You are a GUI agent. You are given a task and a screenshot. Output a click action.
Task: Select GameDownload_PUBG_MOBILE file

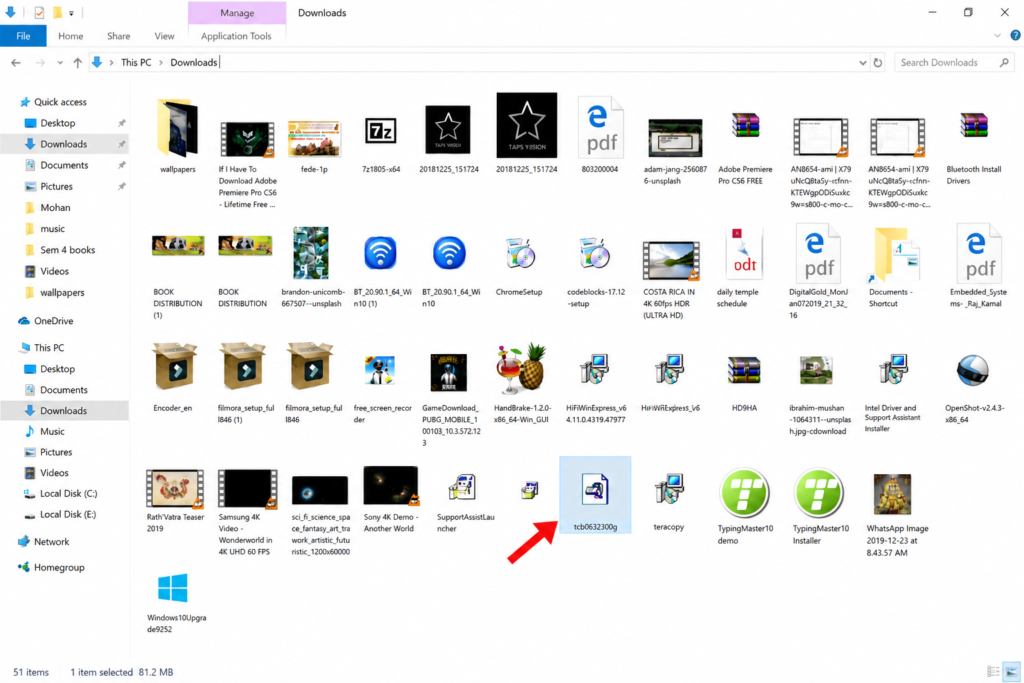pos(449,372)
